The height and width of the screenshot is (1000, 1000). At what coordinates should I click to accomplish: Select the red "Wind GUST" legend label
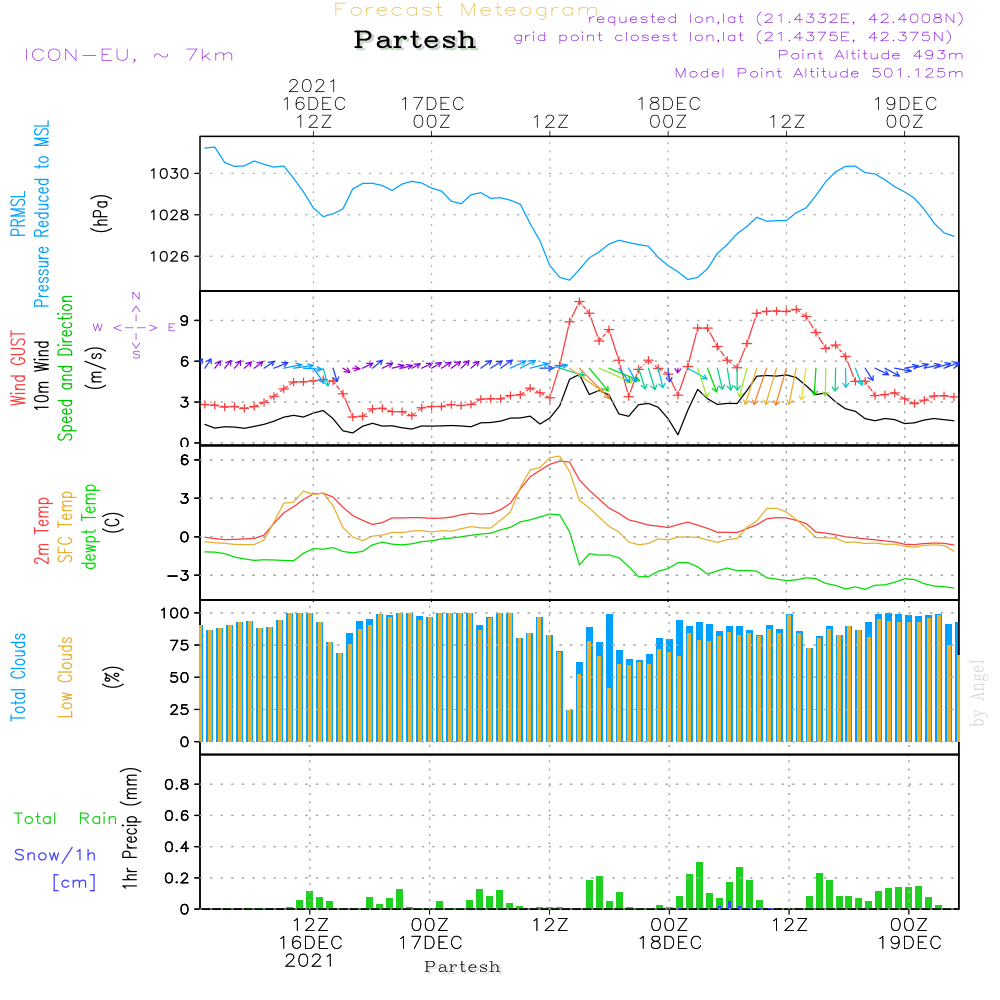pos(18,369)
